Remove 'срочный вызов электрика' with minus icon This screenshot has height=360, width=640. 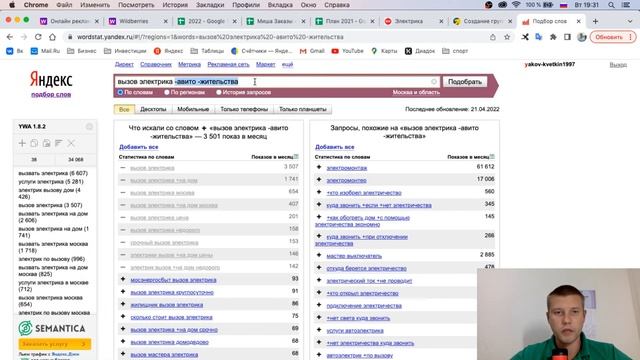pos(123,242)
